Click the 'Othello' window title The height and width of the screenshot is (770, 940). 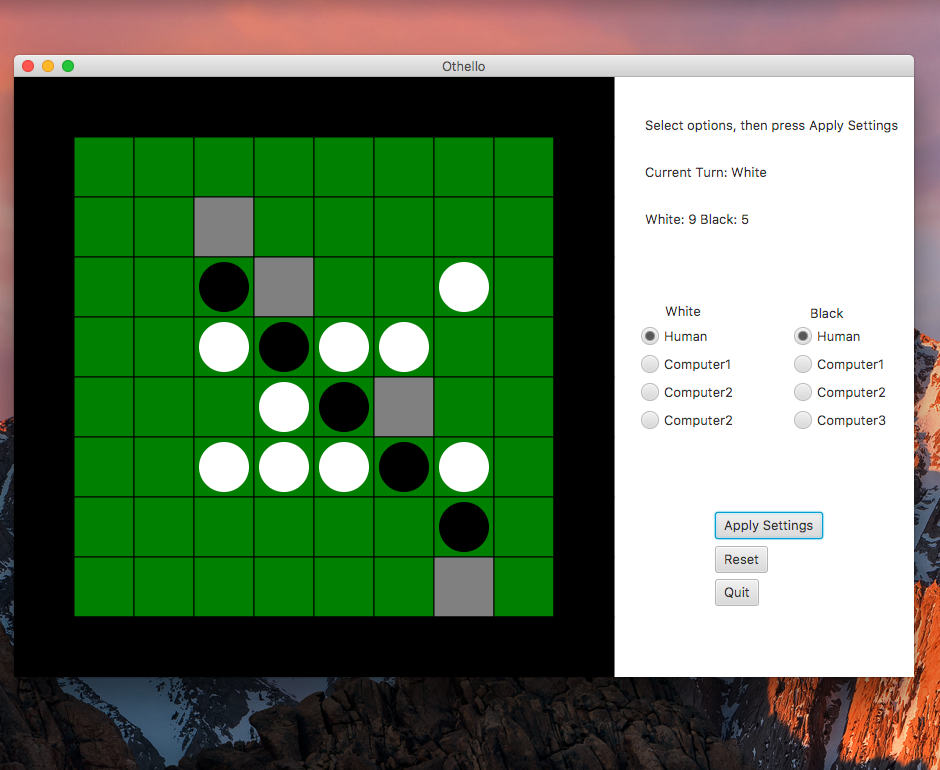coord(463,66)
